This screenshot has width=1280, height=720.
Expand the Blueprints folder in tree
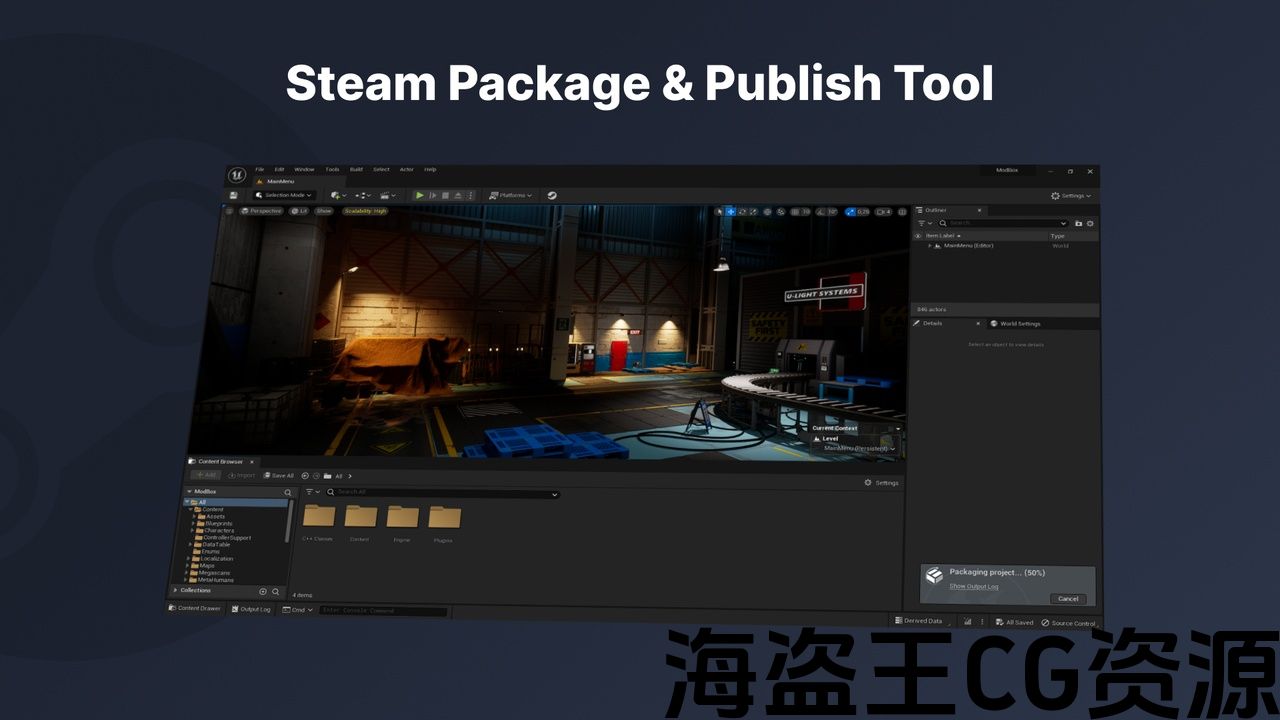[x=193, y=523]
